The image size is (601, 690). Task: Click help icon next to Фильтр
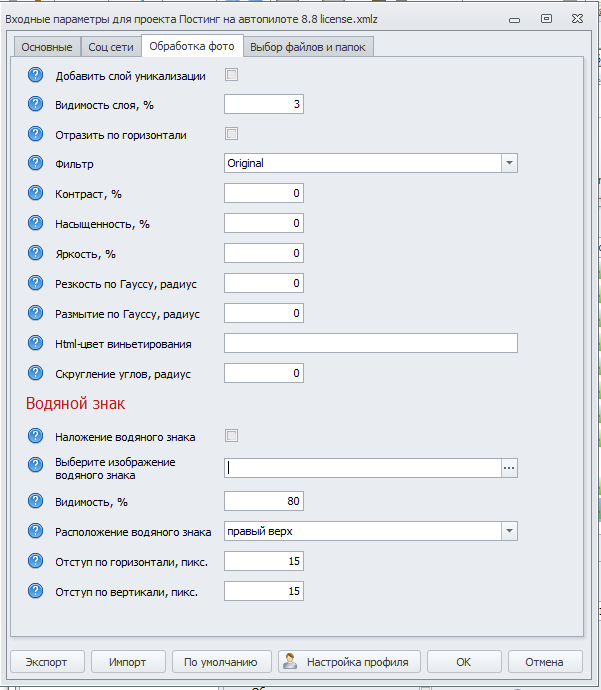[36, 163]
